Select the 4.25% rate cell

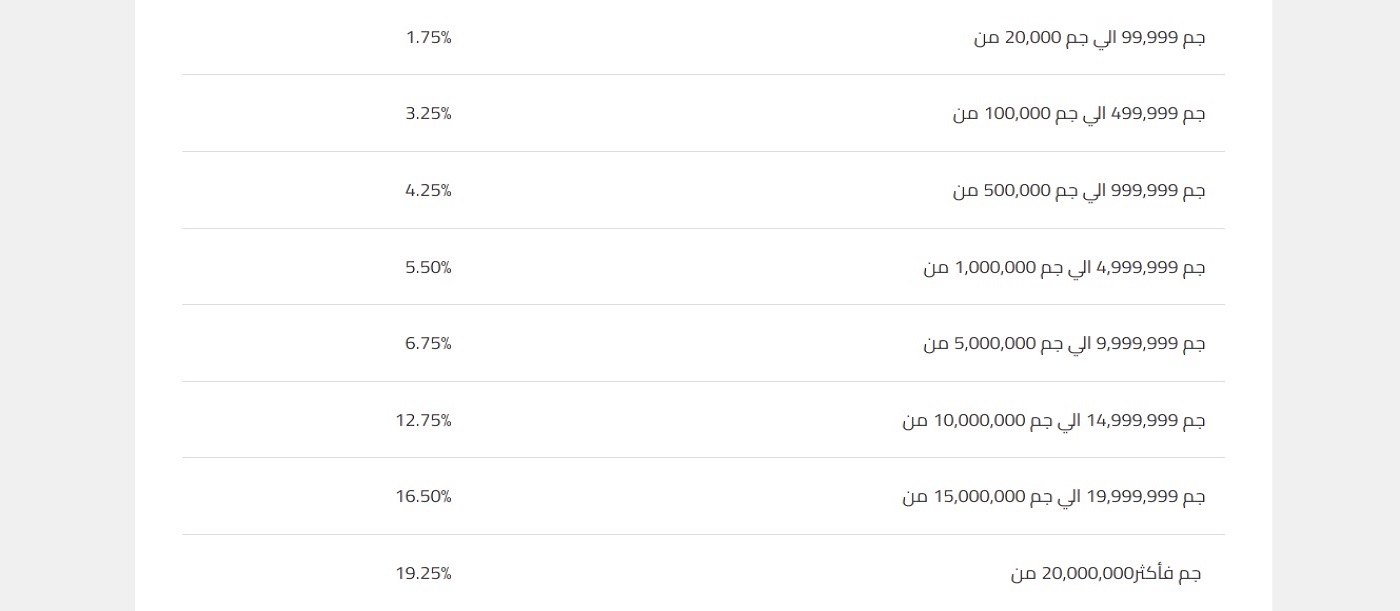(428, 191)
